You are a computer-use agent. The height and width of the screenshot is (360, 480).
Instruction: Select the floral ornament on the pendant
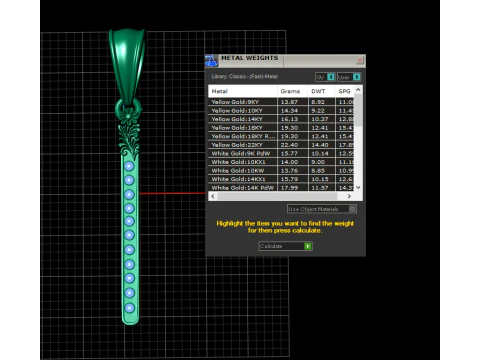point(129,133)
